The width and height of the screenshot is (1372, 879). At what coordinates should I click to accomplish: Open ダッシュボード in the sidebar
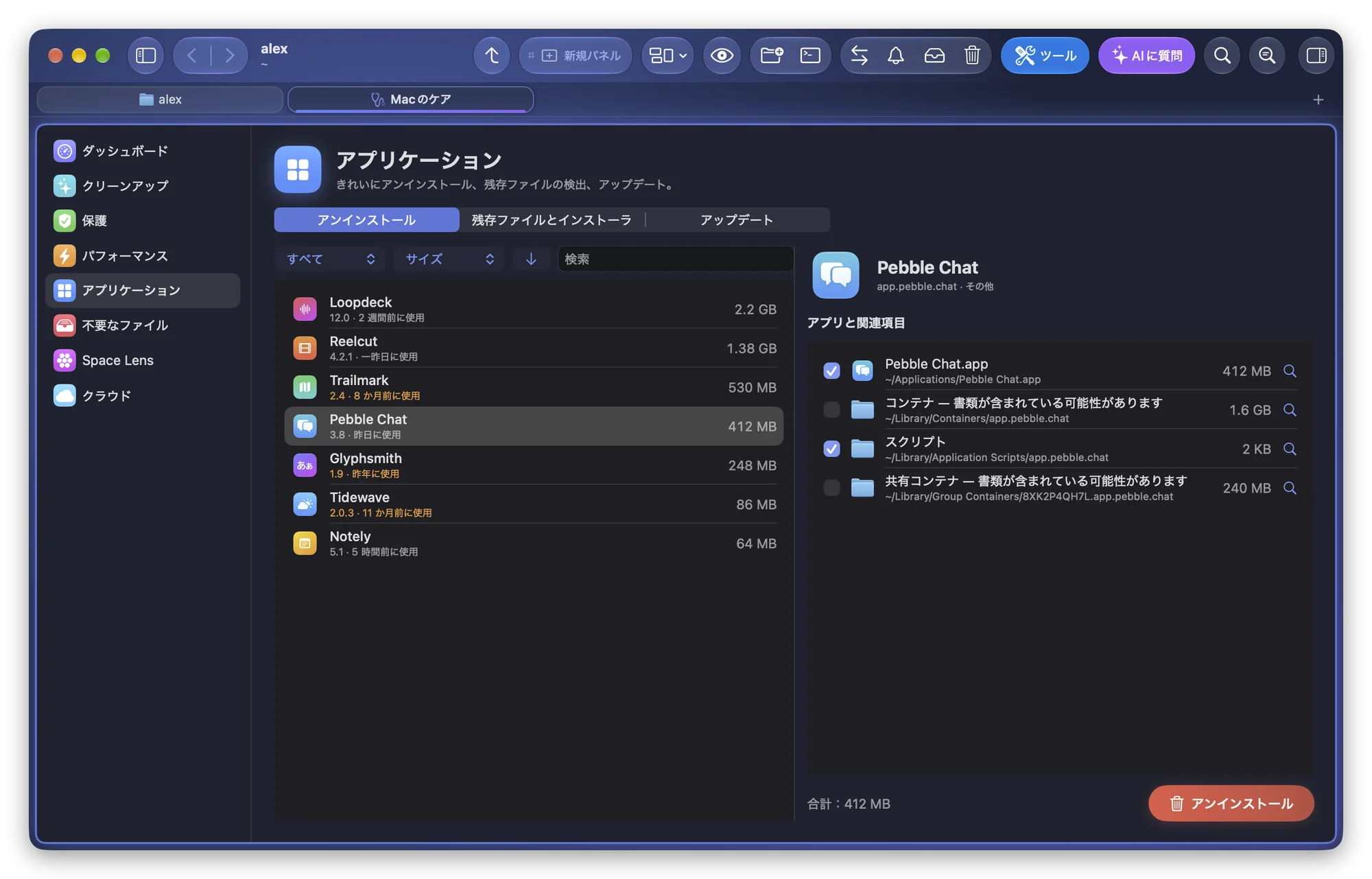[143, 151]
